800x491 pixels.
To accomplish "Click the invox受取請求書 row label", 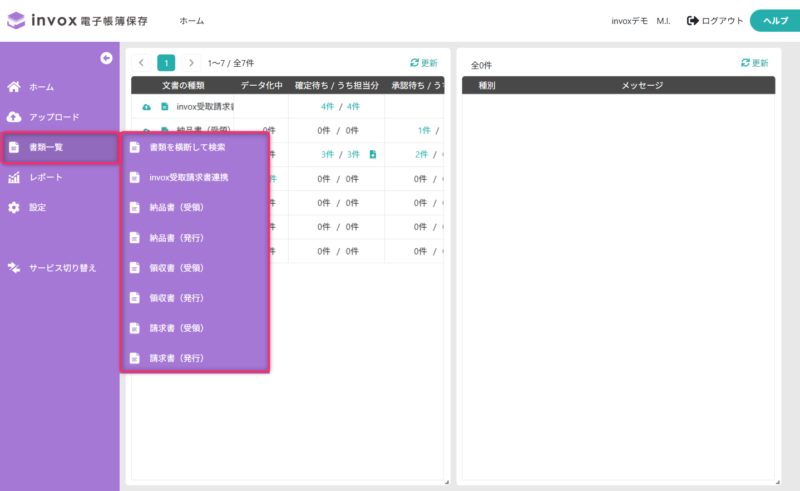I will coord(205,107).
